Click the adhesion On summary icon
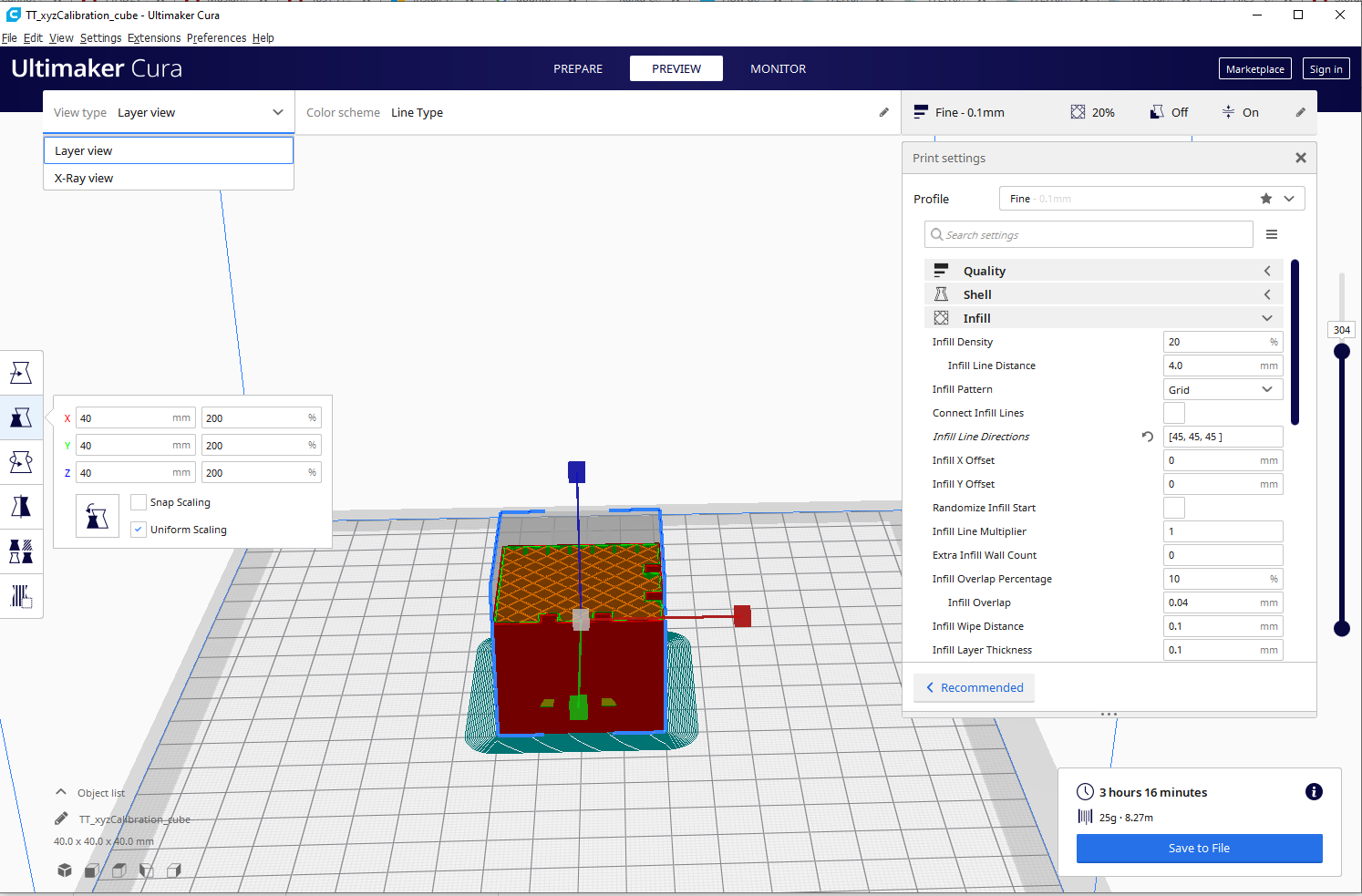 1228,112
